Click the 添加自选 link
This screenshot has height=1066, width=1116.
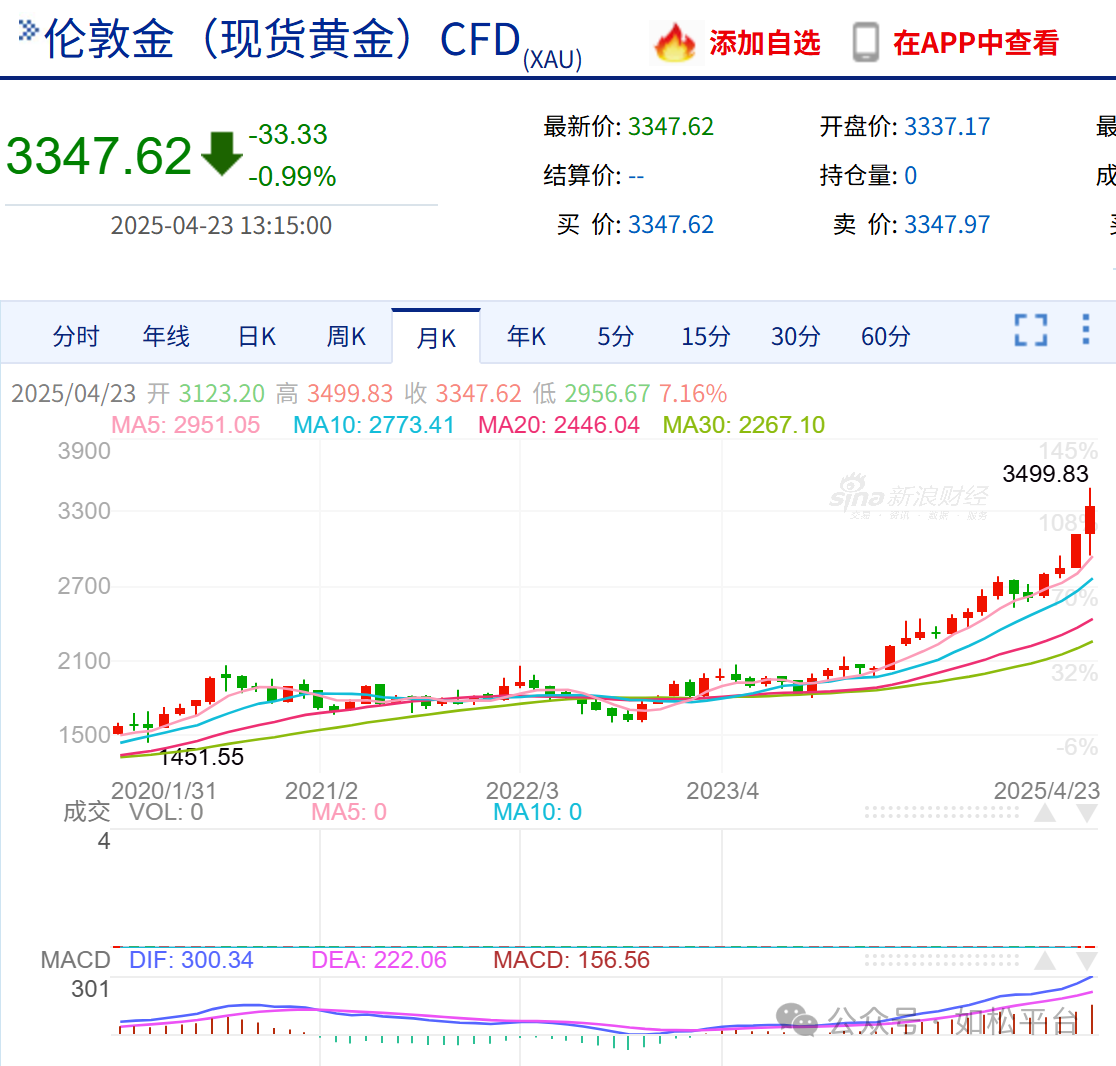click(x=764, y=43)
